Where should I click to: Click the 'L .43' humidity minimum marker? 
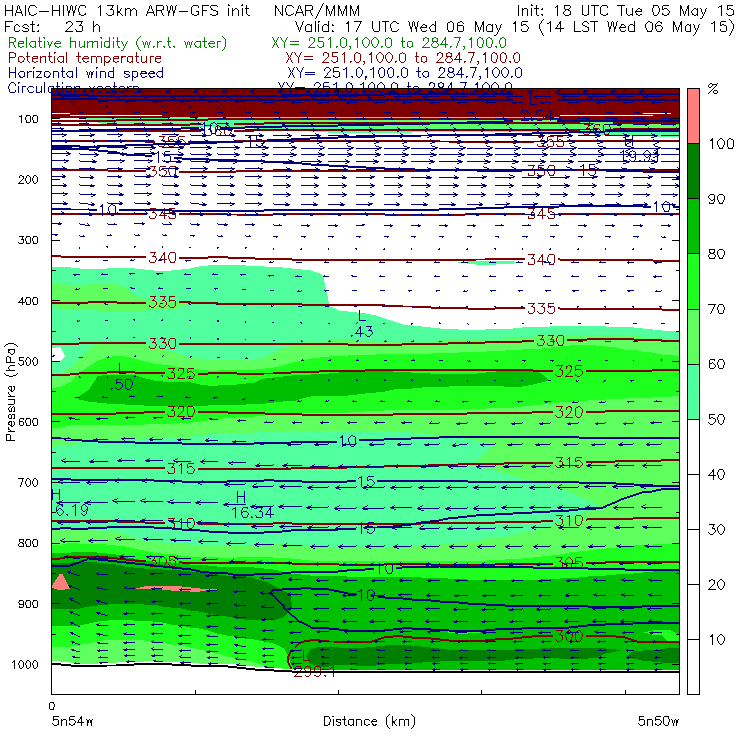[x=362, y=324]
